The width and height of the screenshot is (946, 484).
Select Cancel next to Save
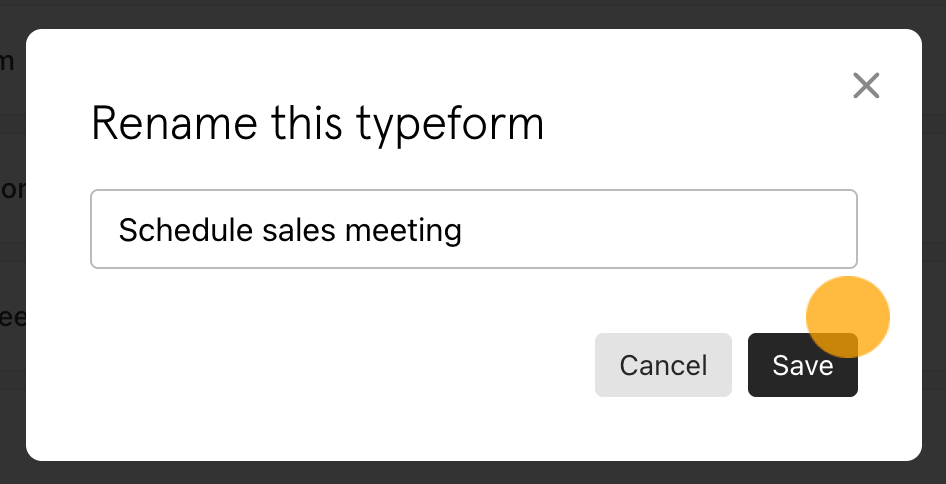[x=663, y=366]
